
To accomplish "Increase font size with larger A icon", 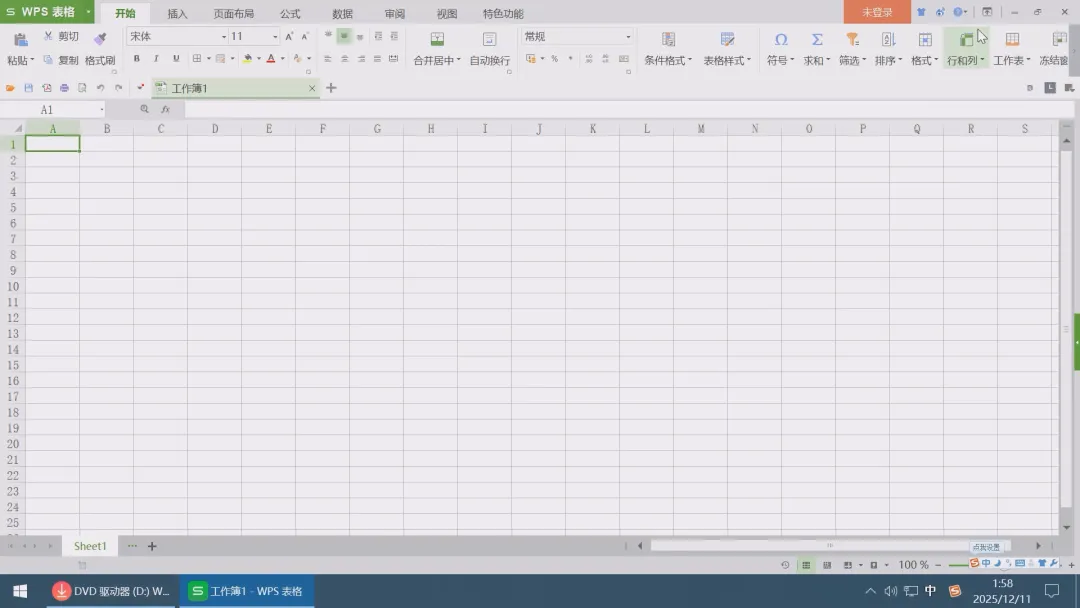I will coord(289,36).
